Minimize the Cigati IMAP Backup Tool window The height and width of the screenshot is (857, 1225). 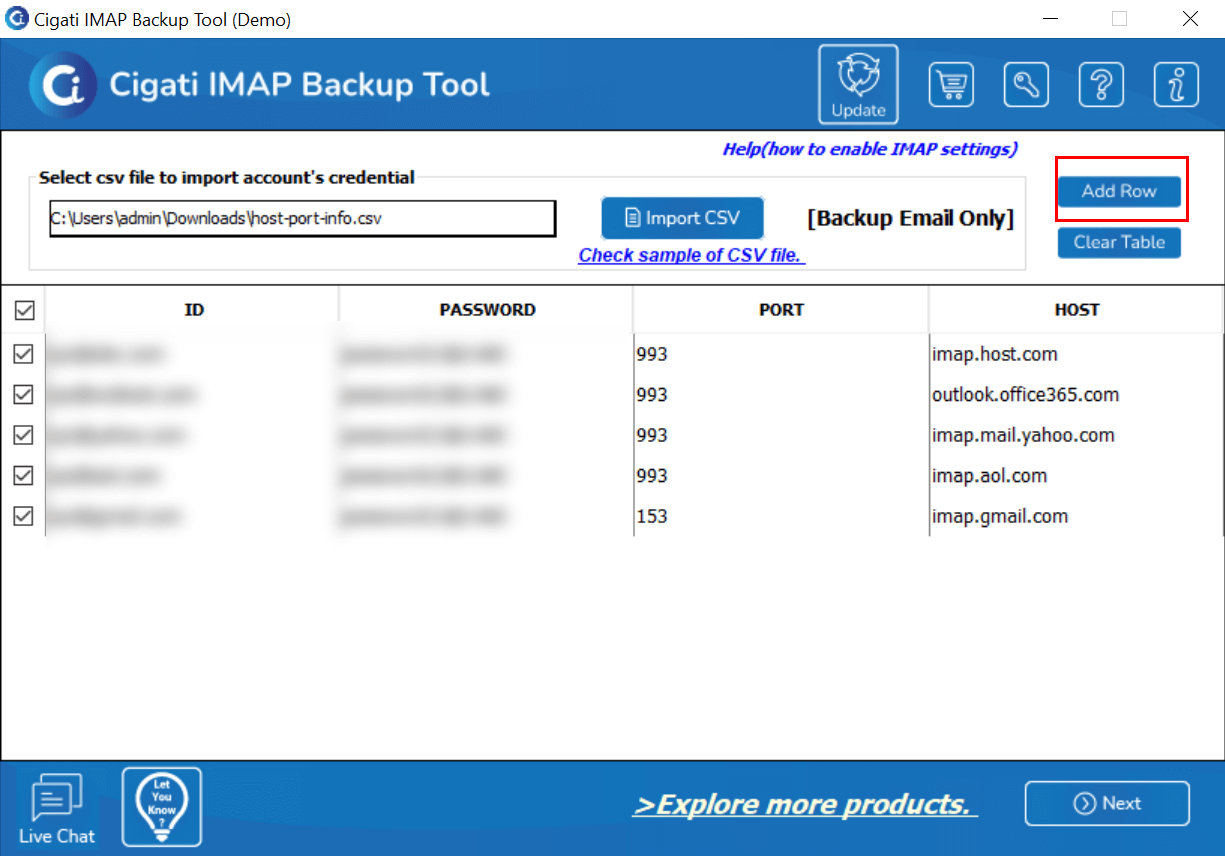coord(1050,19)
